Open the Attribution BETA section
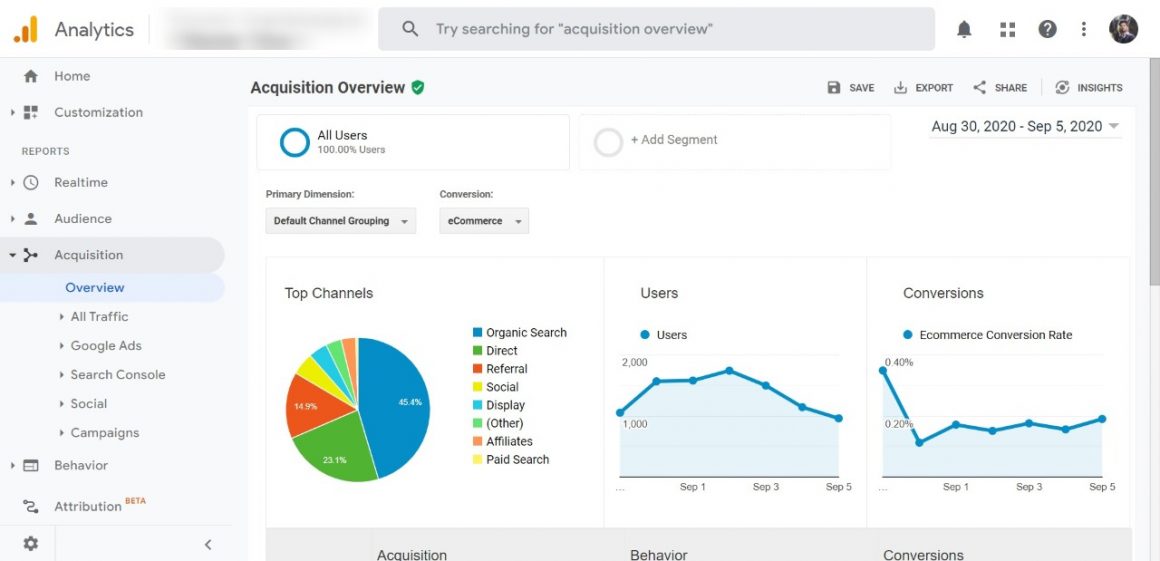The height and width of the screenshot is (561, 1160). (x=99, y=506)
